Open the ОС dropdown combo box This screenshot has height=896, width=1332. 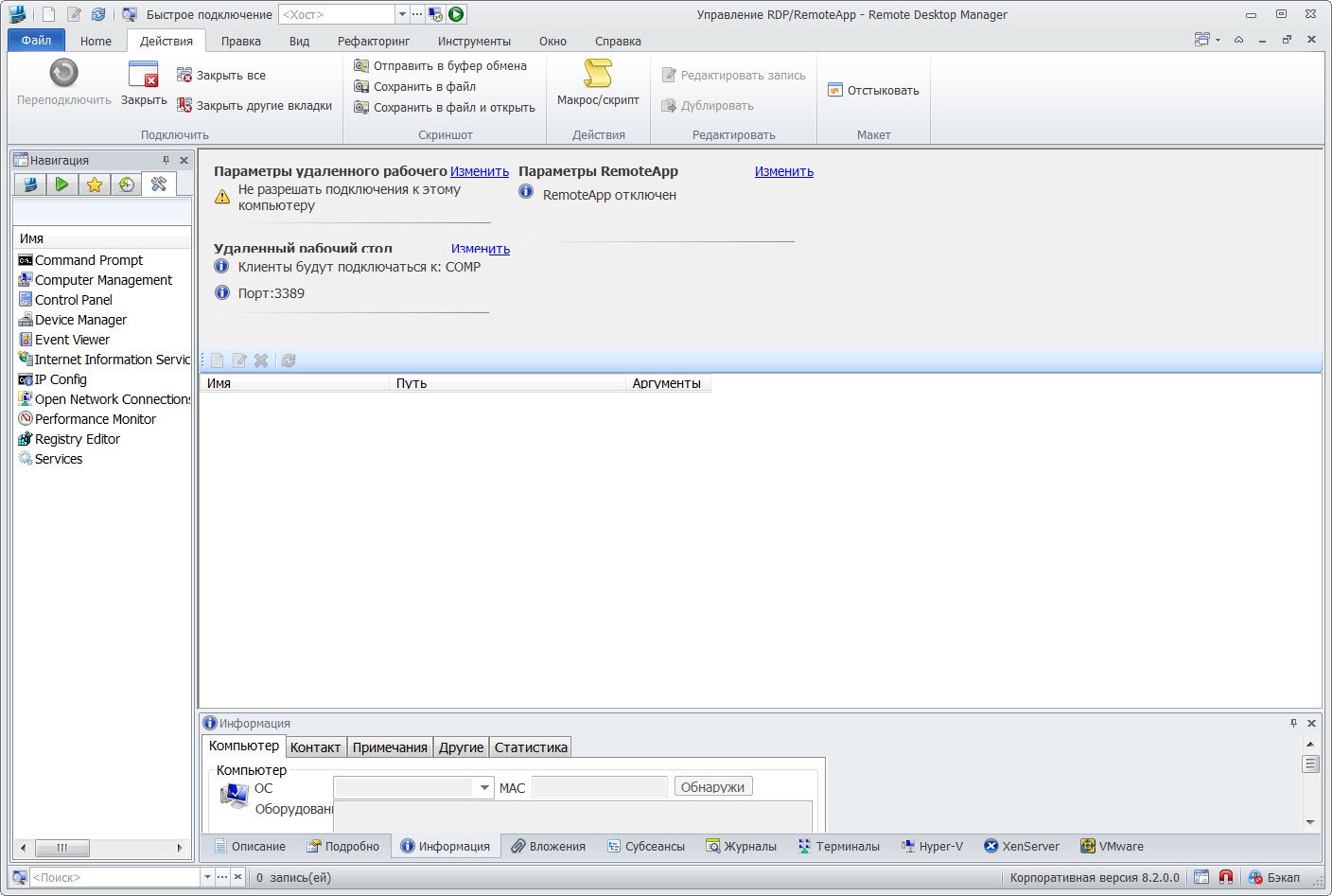pos(484,787)
